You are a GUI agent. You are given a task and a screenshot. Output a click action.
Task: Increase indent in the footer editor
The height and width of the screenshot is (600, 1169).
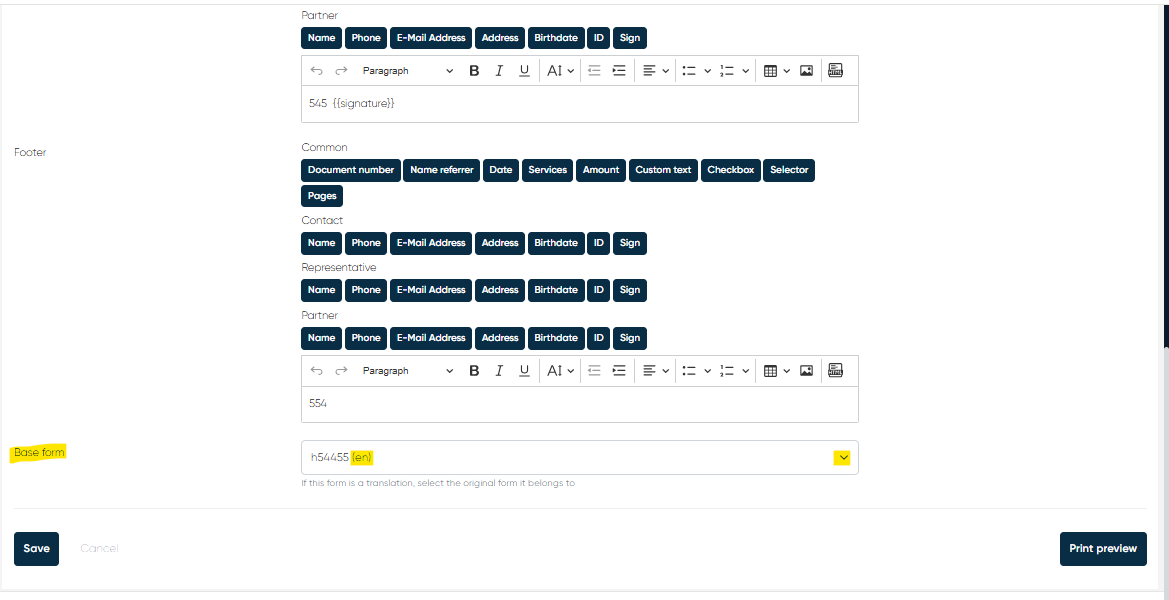[x=619, y=371]
